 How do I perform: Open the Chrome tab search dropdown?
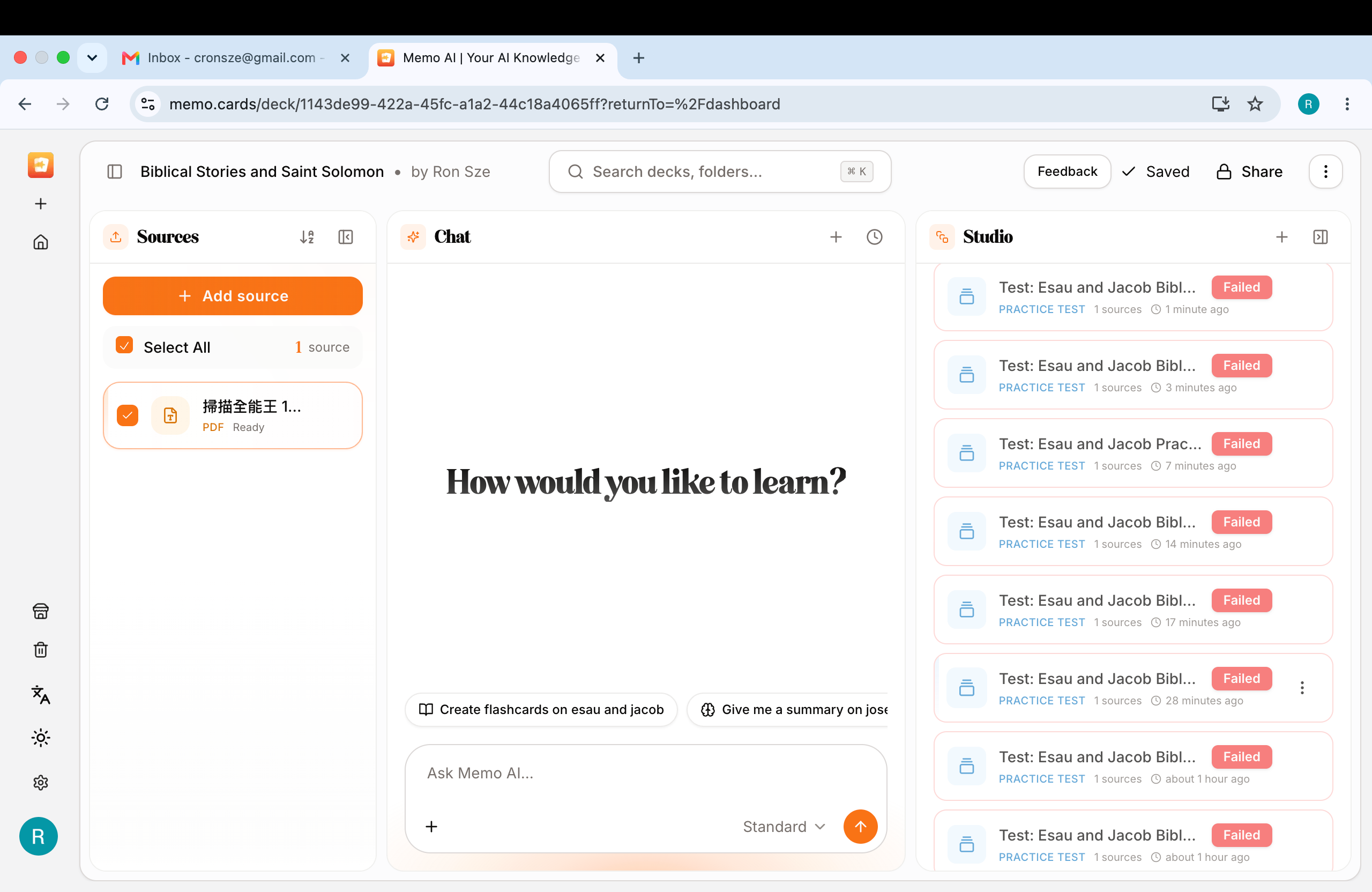click(92, 58)
